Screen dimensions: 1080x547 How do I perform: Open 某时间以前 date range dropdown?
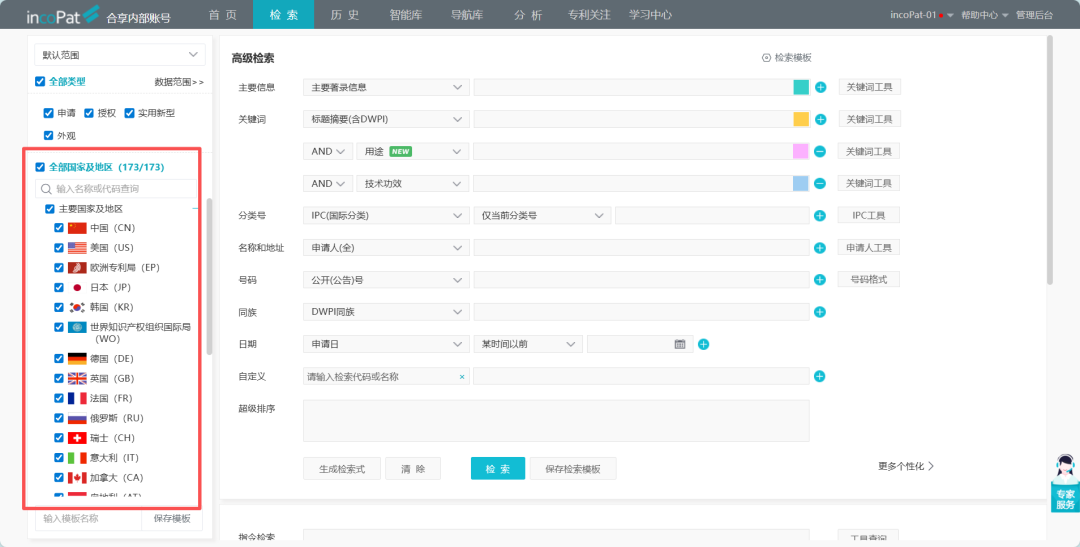(528, 344)
